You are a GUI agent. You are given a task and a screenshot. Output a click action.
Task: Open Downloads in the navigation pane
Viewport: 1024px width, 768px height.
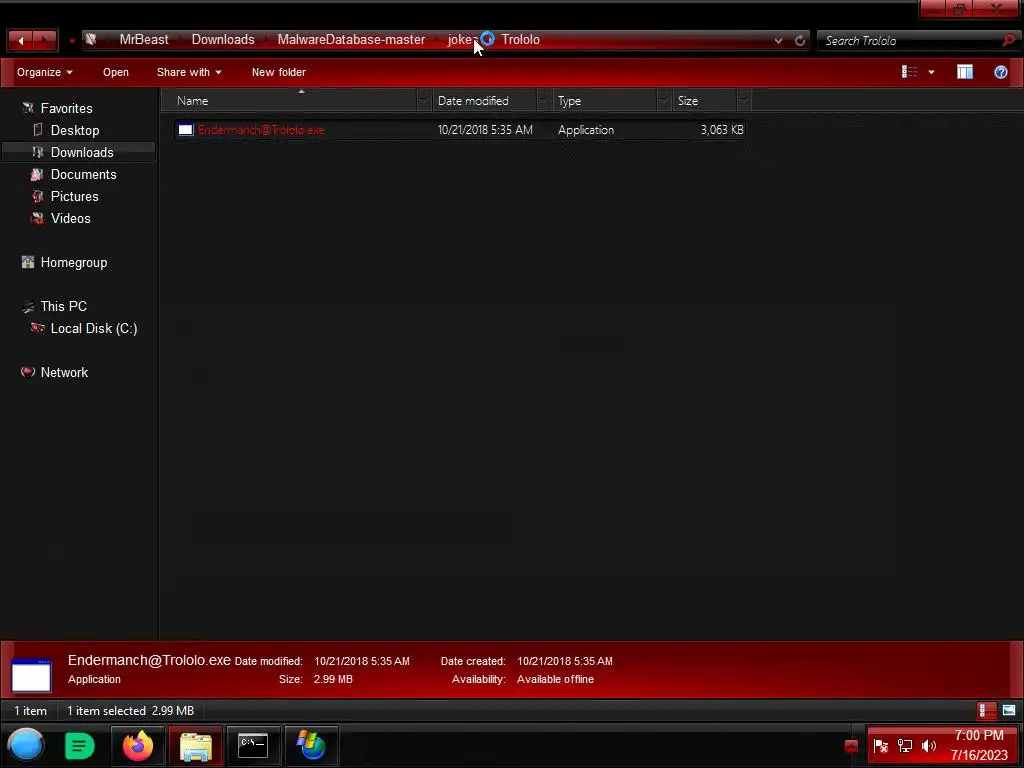[82, 152]
